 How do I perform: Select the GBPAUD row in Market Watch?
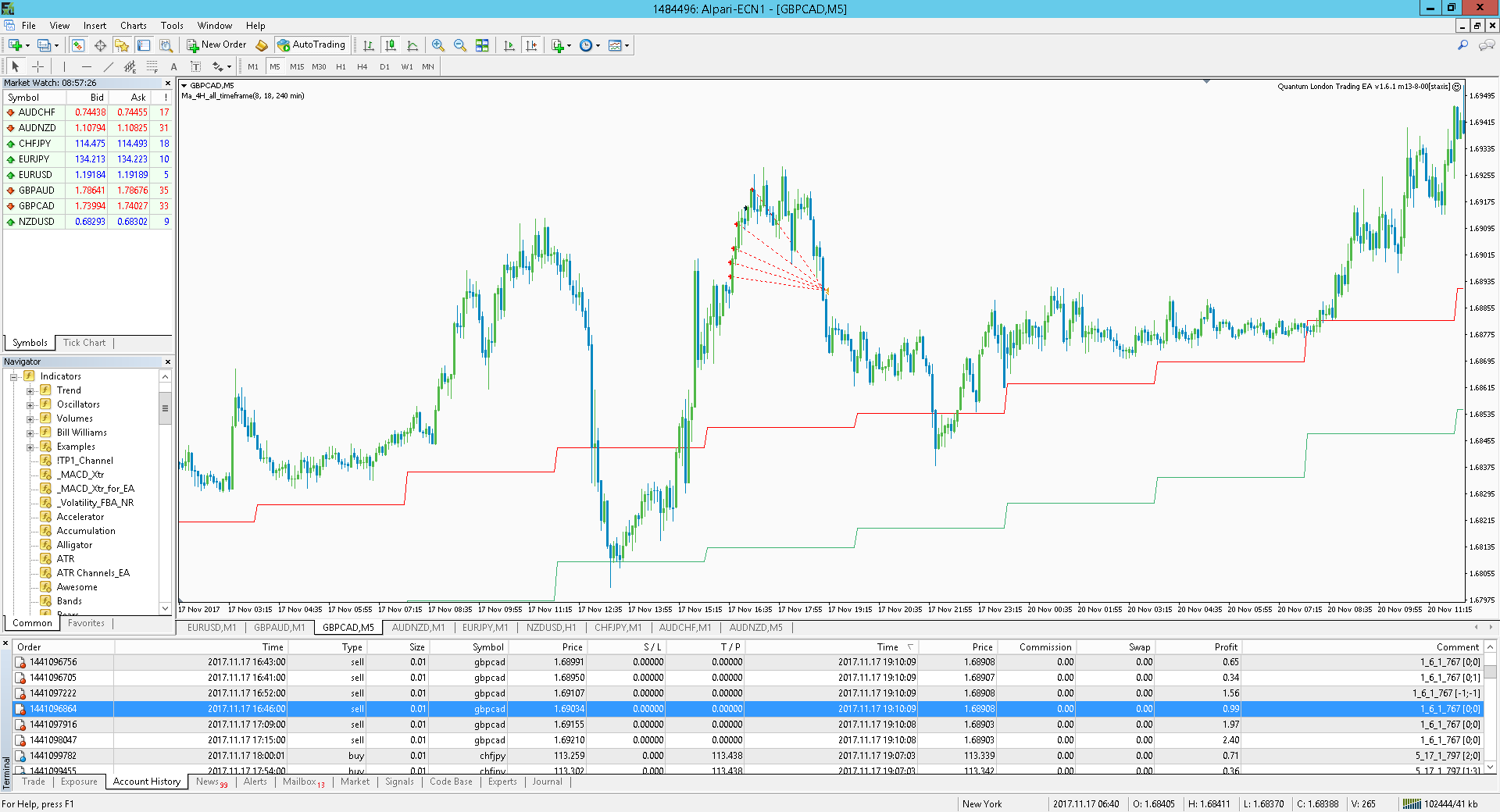tap(87, 191)
